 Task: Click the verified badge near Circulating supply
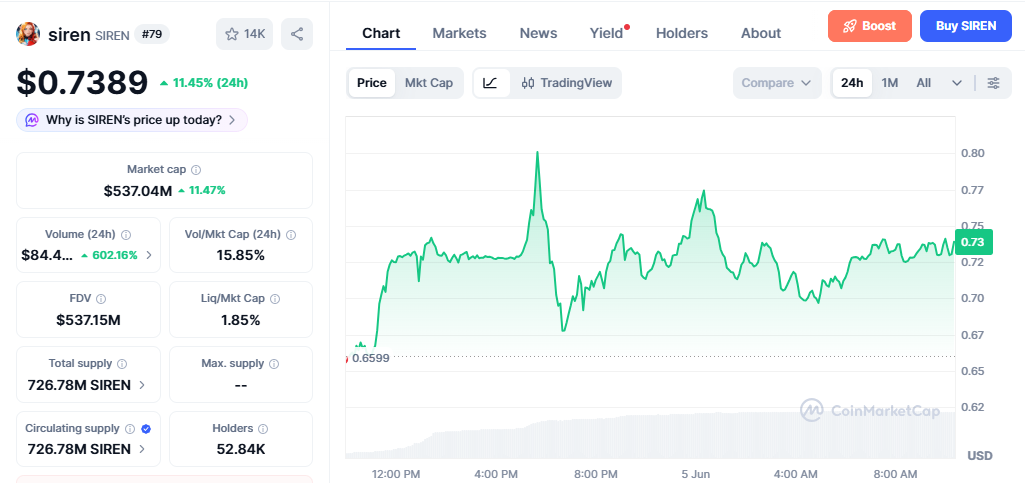pos(146,429)
